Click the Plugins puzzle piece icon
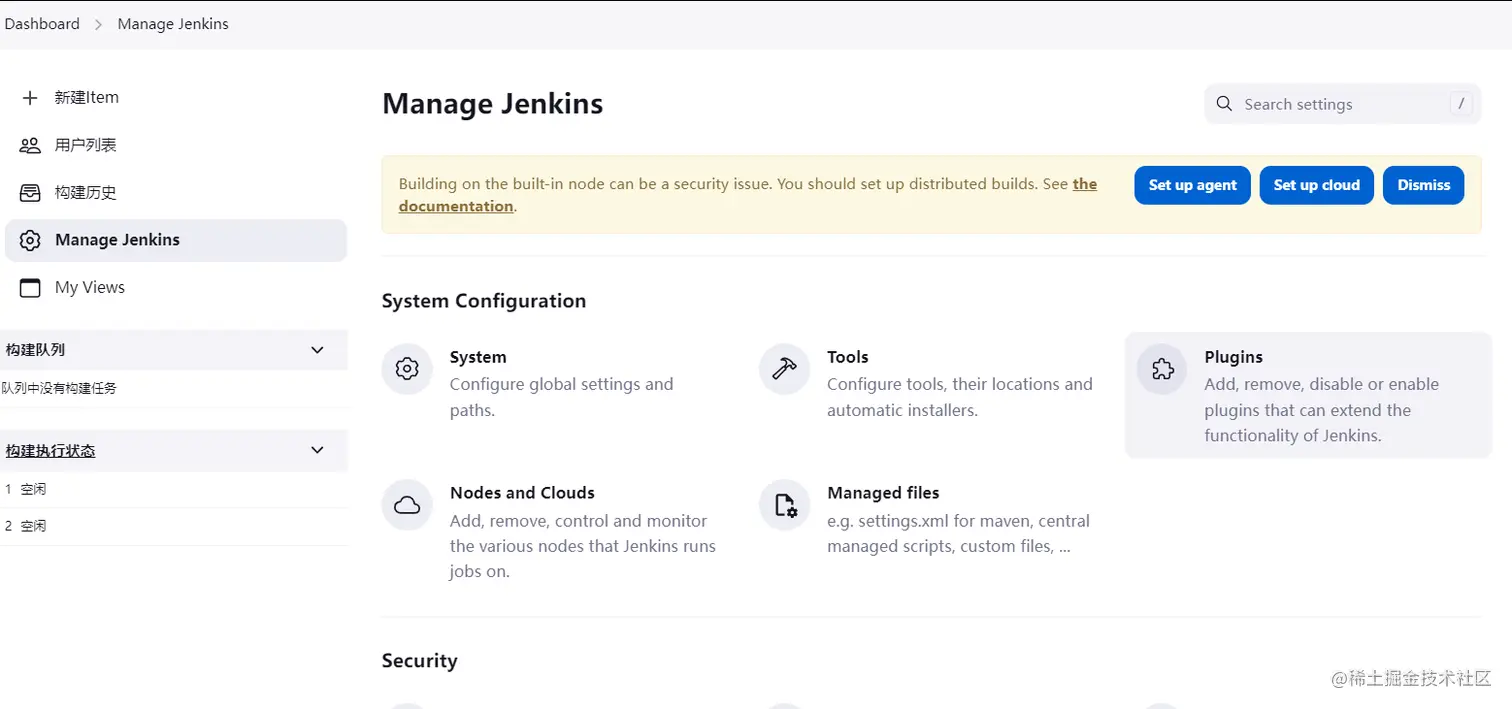The image size is (1512, 709). [x=1162, y=369]
